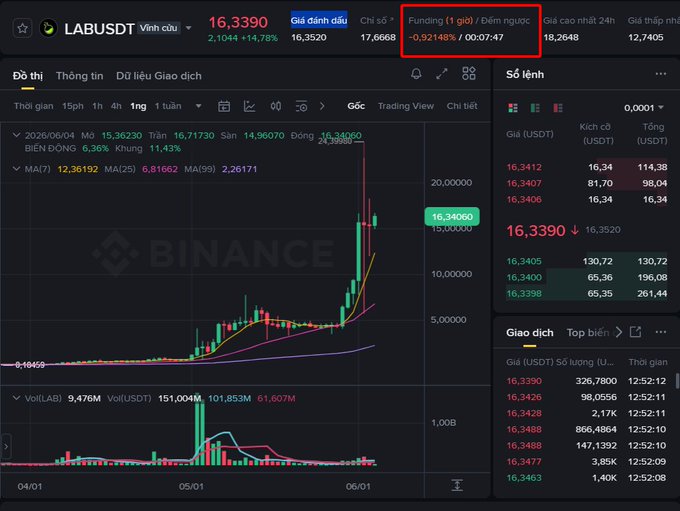Open the chart indicators icon
Image resolution: width=680 pixels, height=511 pixels.
pyautogui.click(x=249, y=106)
